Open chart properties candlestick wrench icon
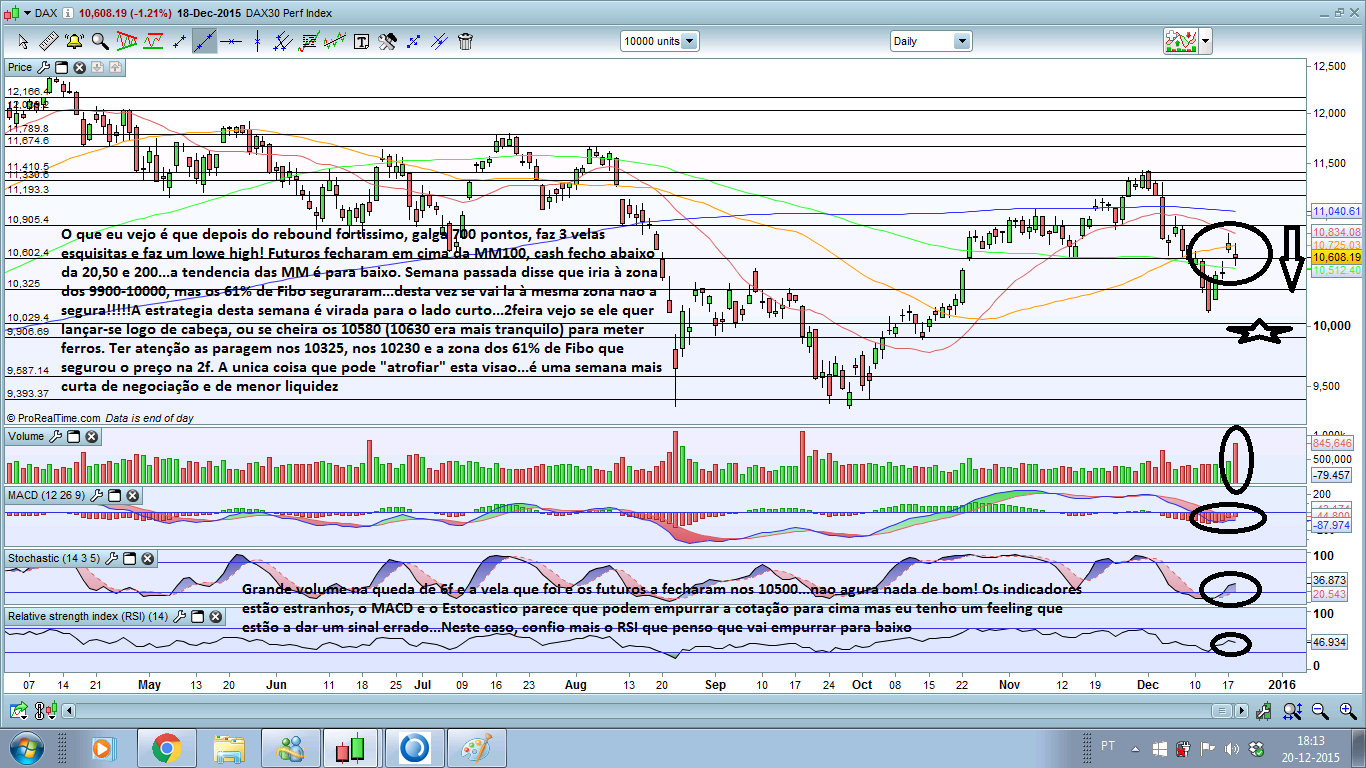Viewport: 1366px width, 768px height. 1266,710
